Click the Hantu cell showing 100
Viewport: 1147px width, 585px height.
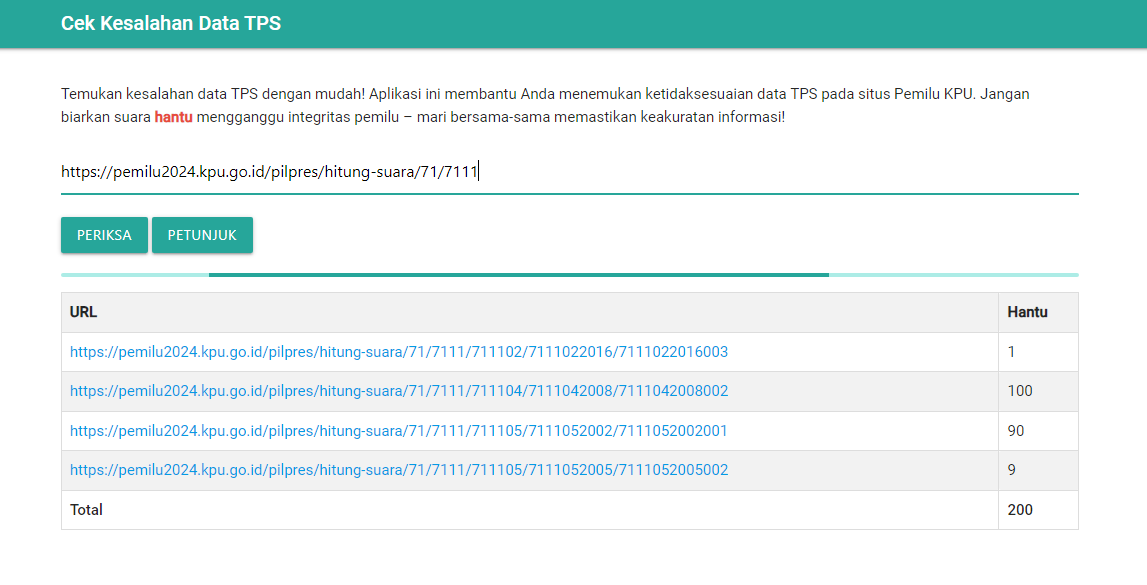pyautogui.click(x=1018, y=391)
